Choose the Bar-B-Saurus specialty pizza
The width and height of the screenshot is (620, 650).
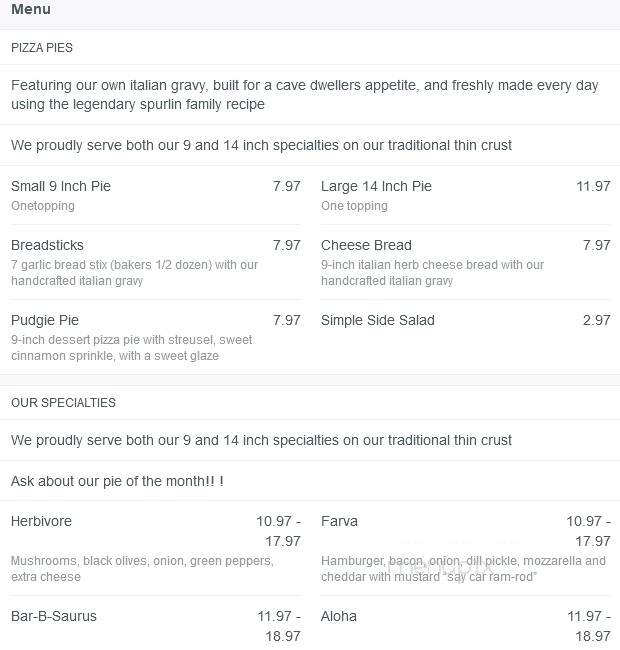(x=54, y=616)
